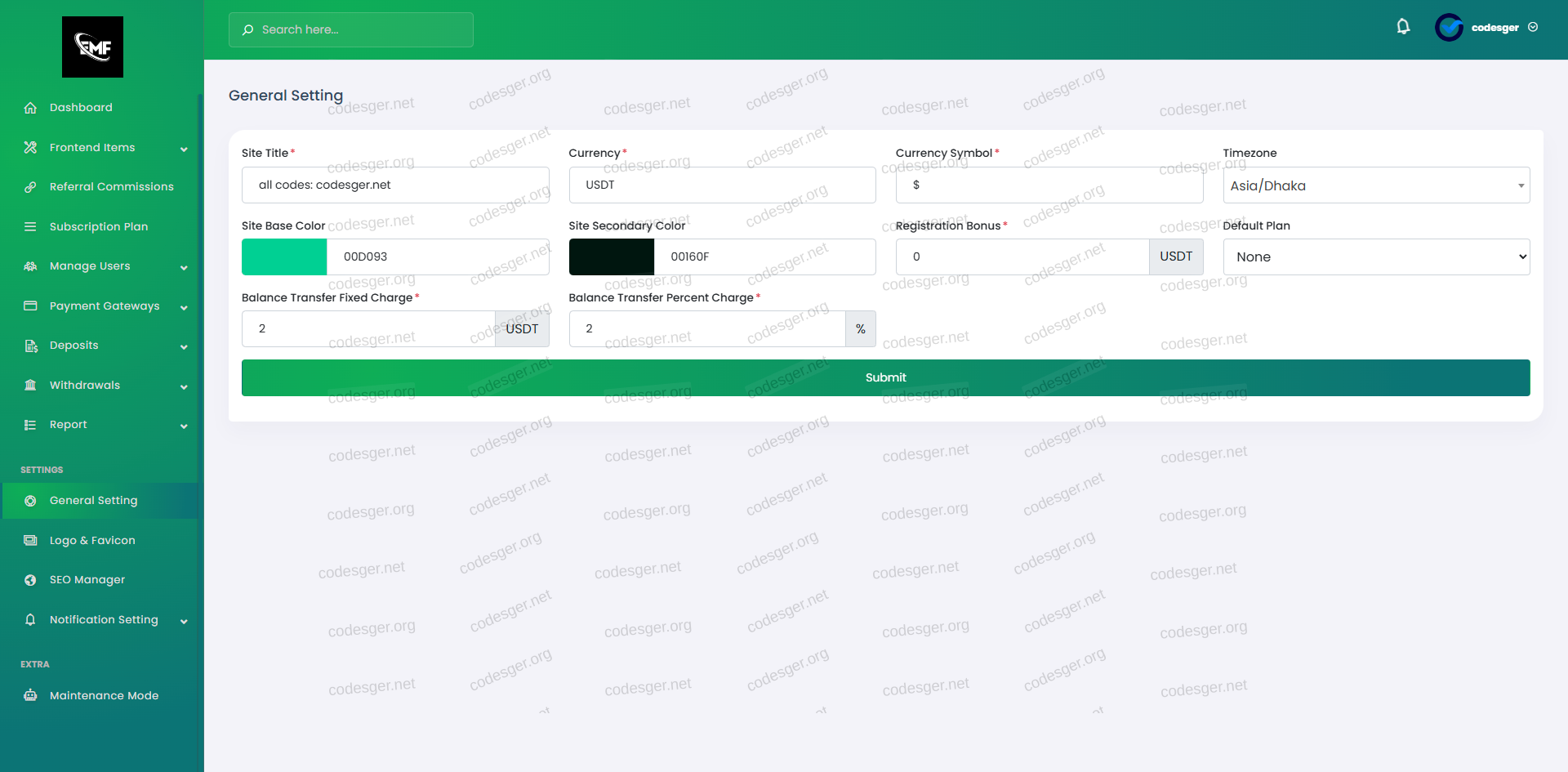Expand the Withdrawals sidebar menu

[x=184, y=386]
